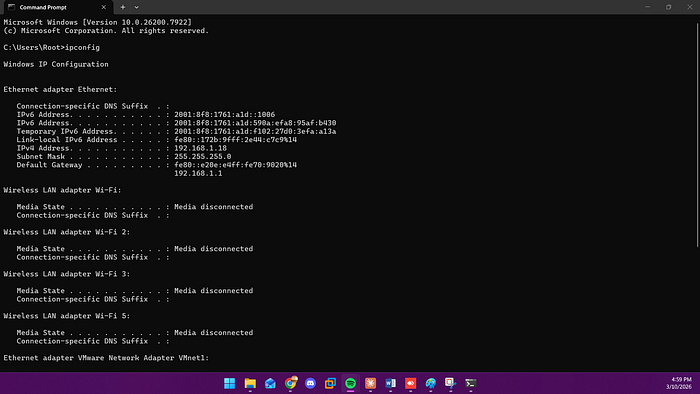Viewport: 700px width, 394px height.
Task: Click Default Gateway fe80::e28e IPv6 value
Action: pos(235,165)
